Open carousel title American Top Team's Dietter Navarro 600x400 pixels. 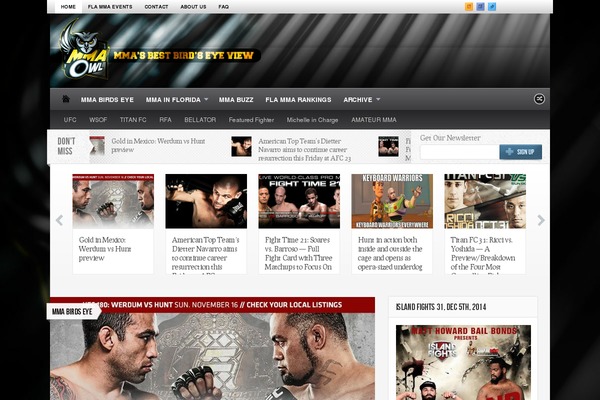[x=205, y=253]
